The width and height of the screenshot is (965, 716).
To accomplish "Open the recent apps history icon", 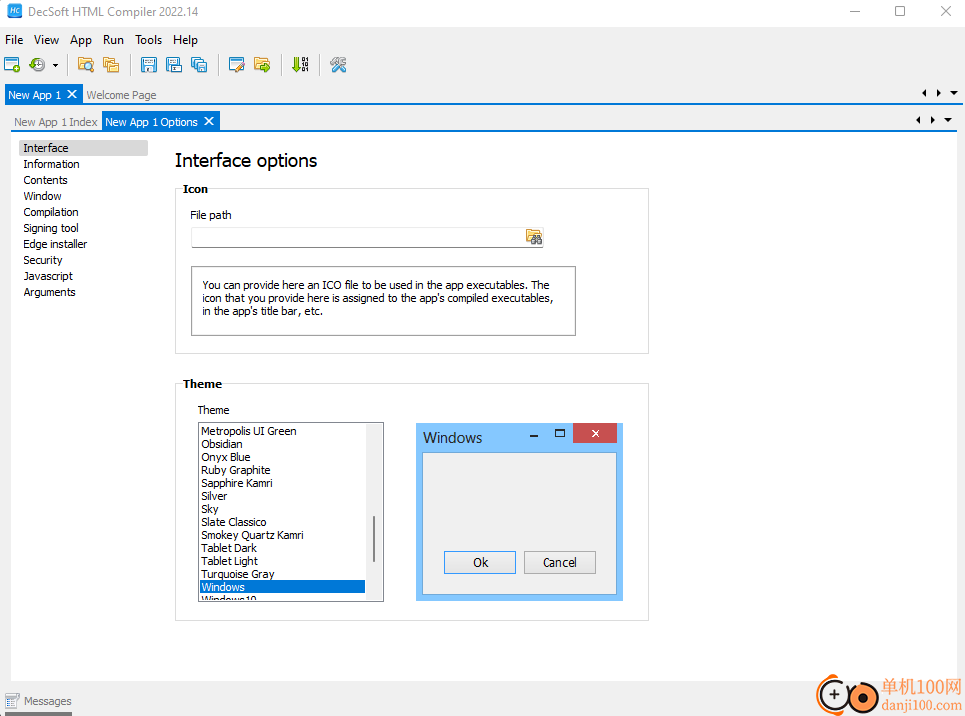I will [38, 65].
